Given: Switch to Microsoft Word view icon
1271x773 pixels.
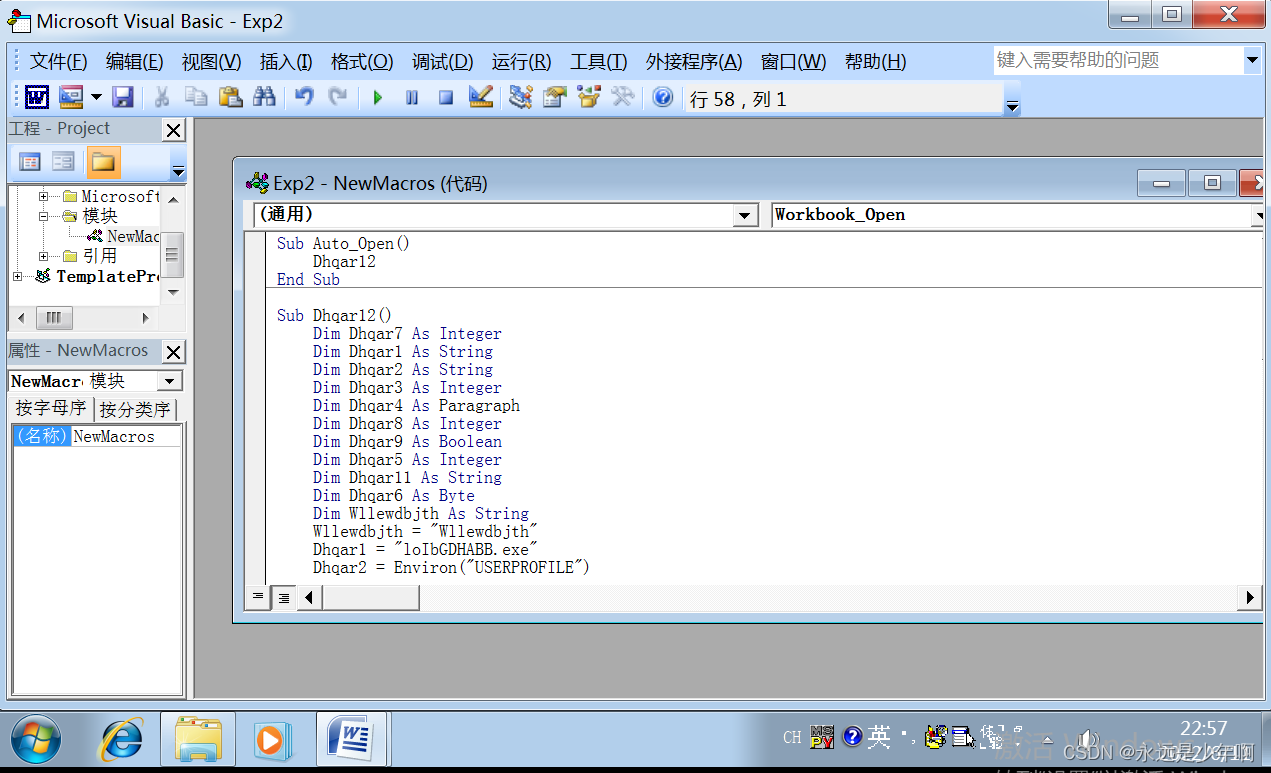Looking at the screenshot, I should 37,98.
